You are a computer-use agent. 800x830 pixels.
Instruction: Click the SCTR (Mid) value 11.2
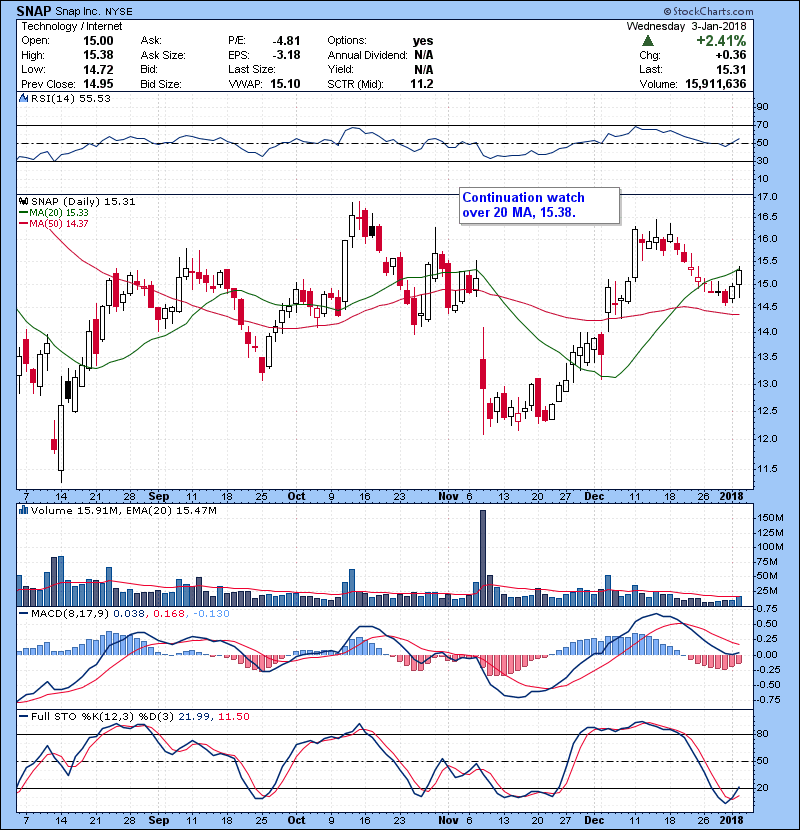[421, 84]
